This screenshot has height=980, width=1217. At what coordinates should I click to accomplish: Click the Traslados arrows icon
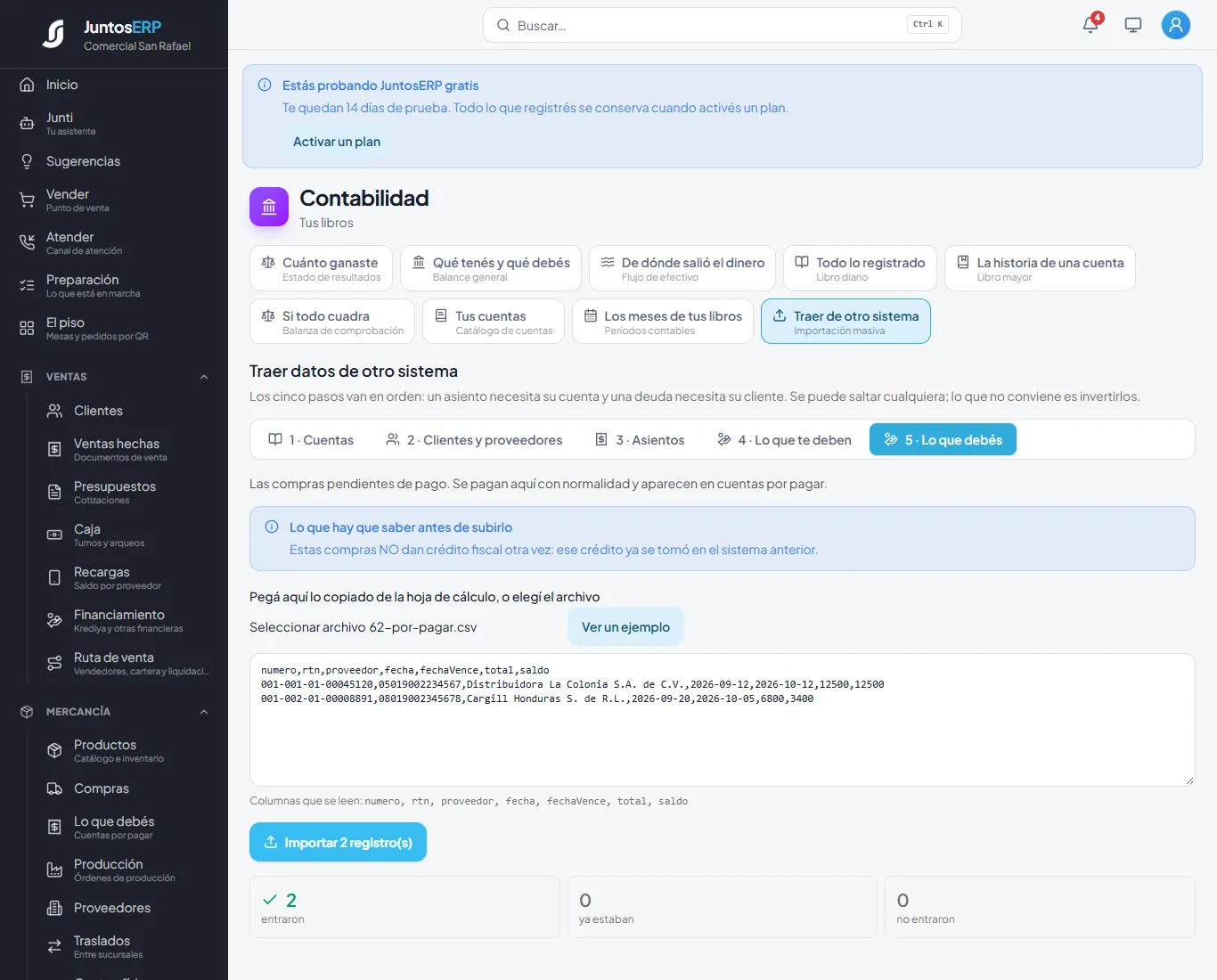coord(54,946)
